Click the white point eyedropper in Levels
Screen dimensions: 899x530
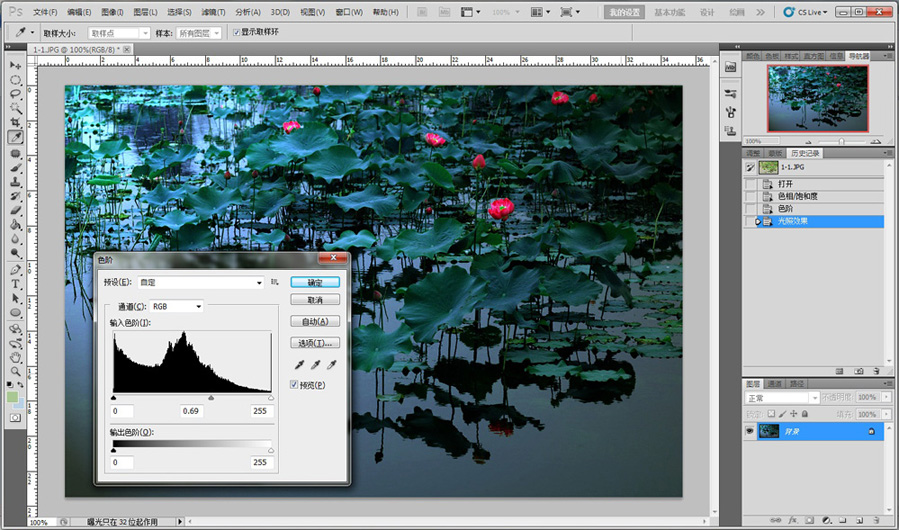pyautogui.click(x=331, y=366)
